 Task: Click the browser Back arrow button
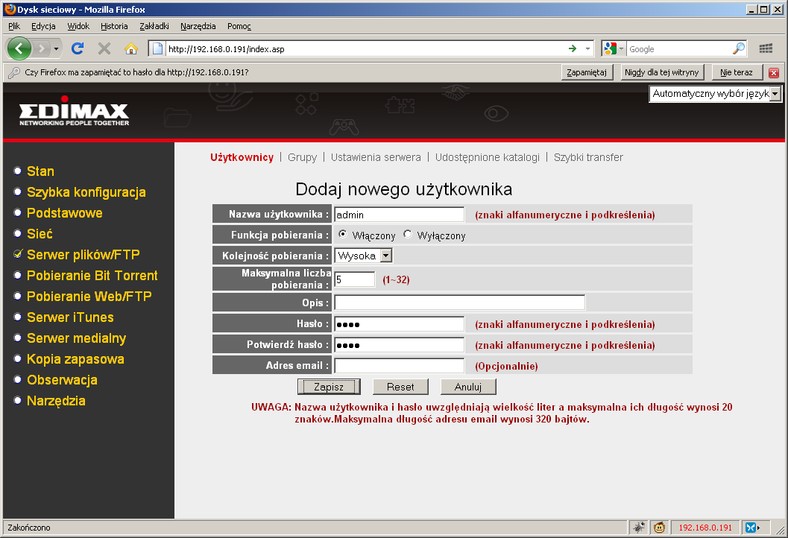point(19,48)
